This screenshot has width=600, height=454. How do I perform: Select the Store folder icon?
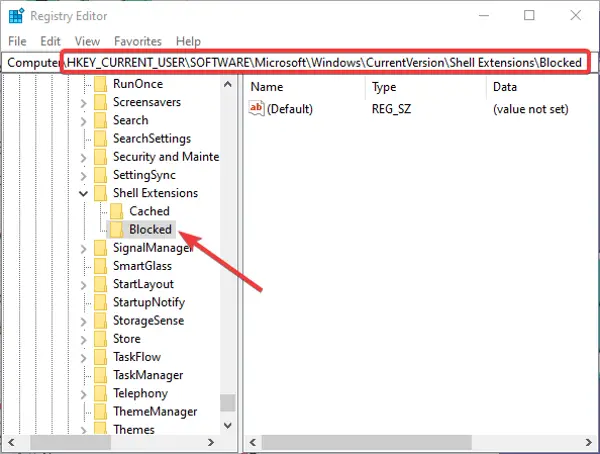pos(101,339)
